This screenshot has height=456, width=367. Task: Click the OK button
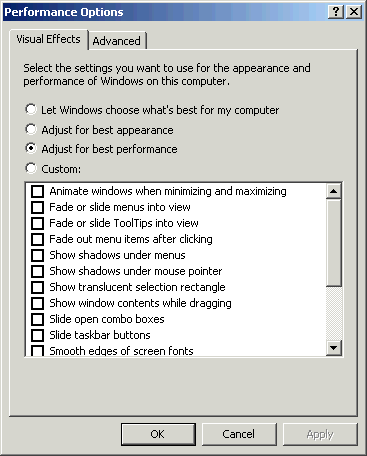point(158,434)
